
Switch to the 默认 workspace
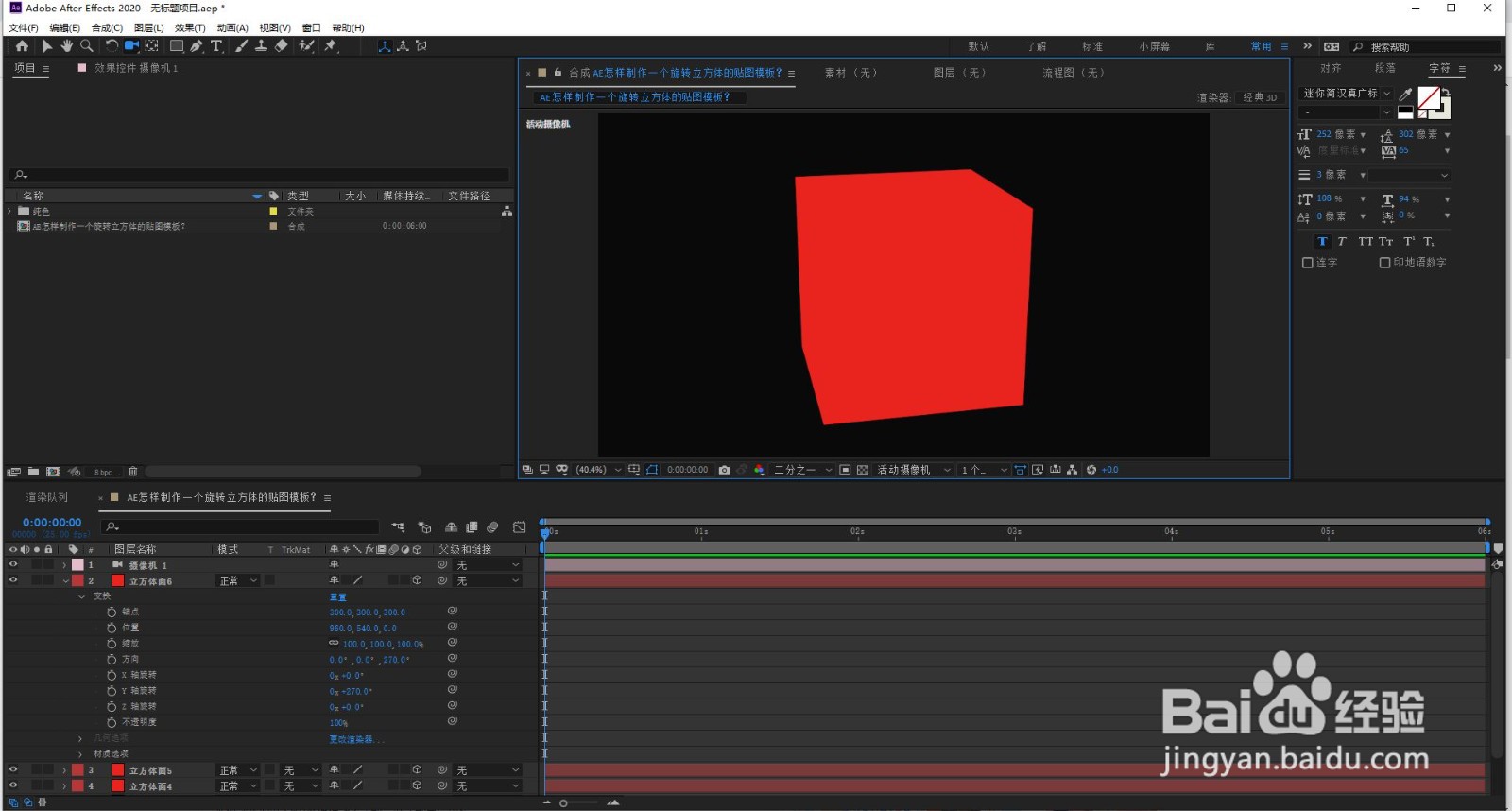point(979,46)
